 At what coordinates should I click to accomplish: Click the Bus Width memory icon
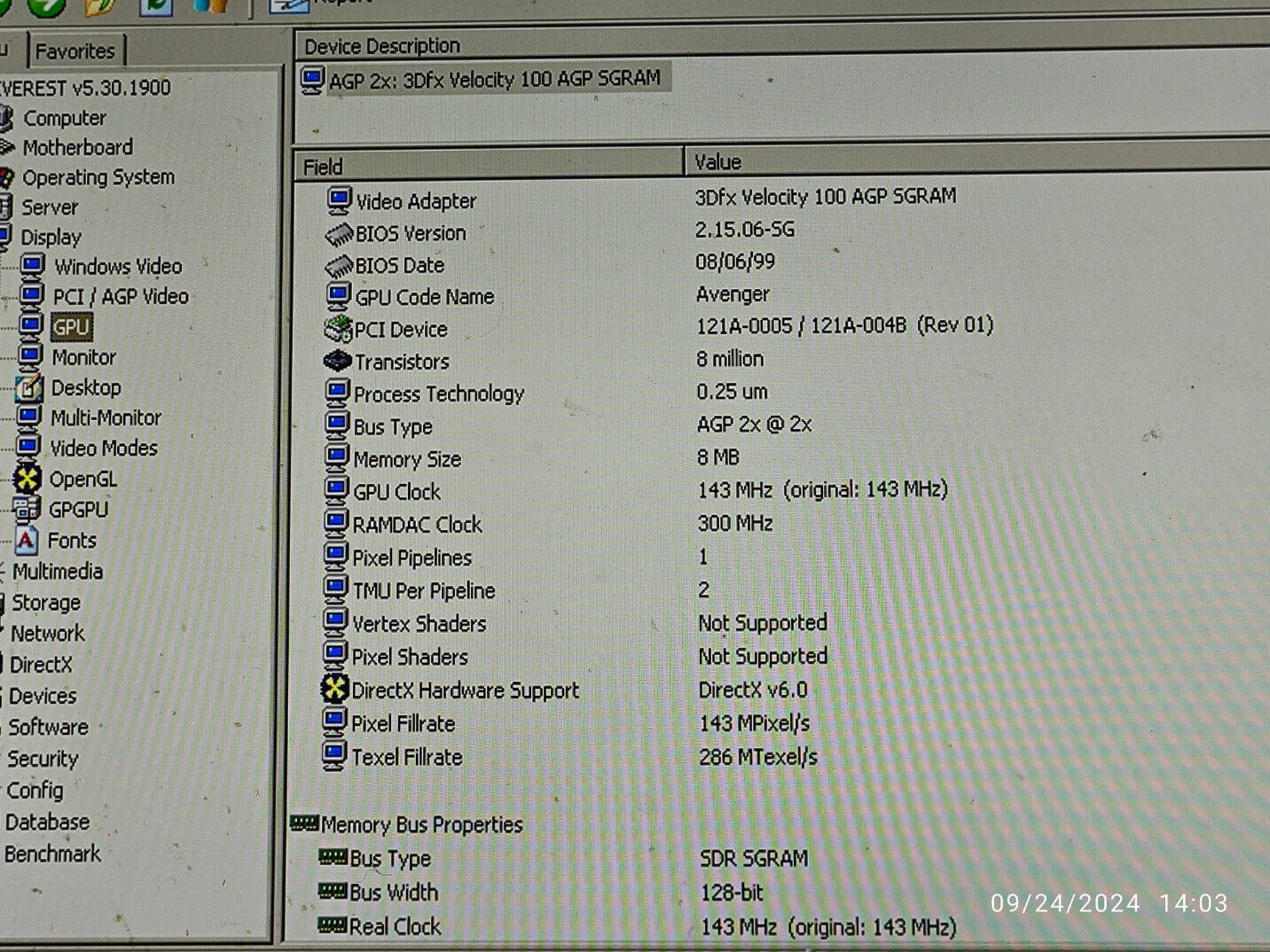point(333,891)
